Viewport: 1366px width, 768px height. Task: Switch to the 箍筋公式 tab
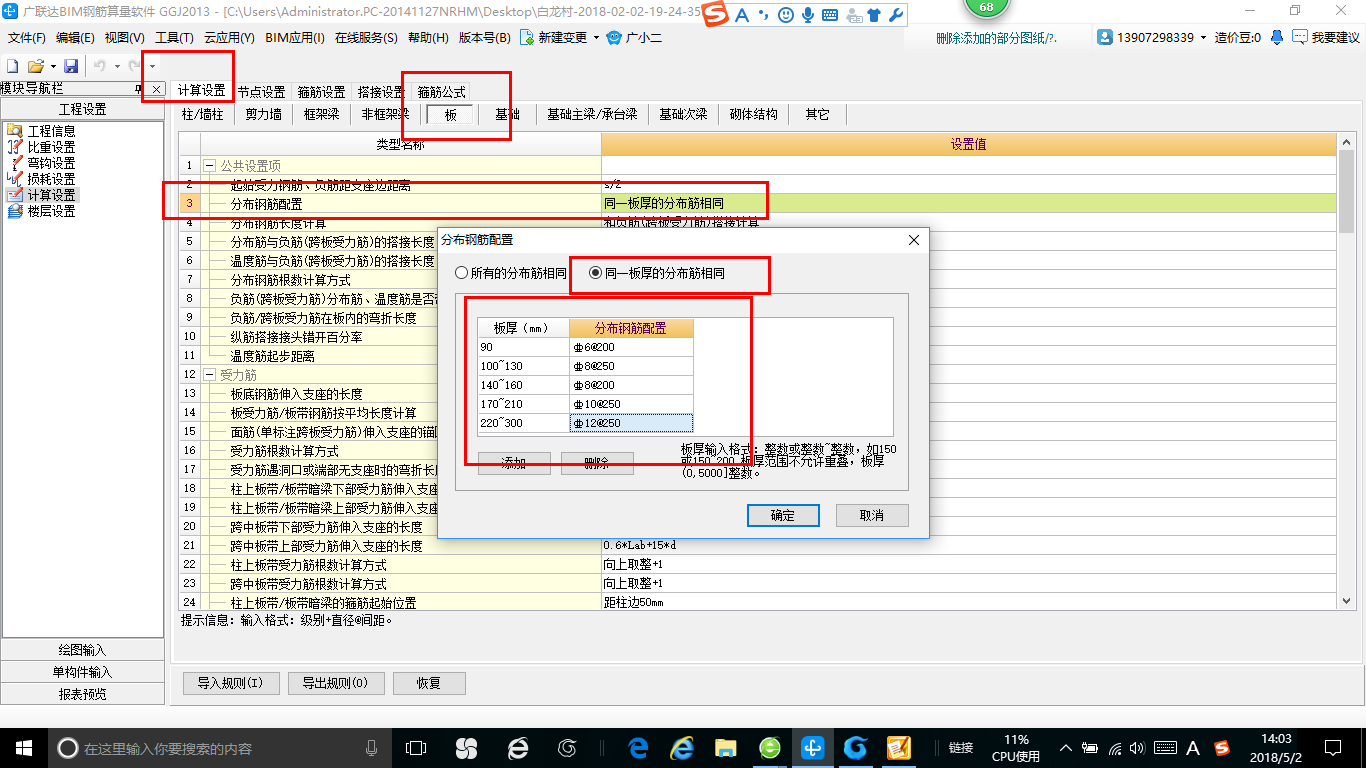point(441,91)
